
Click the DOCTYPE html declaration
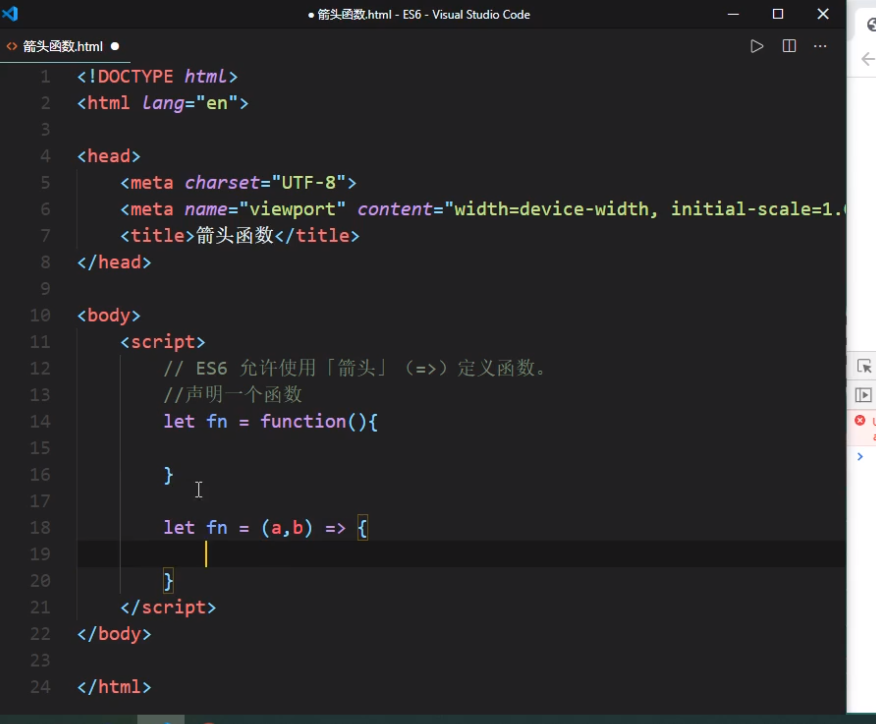pos(158,77)
